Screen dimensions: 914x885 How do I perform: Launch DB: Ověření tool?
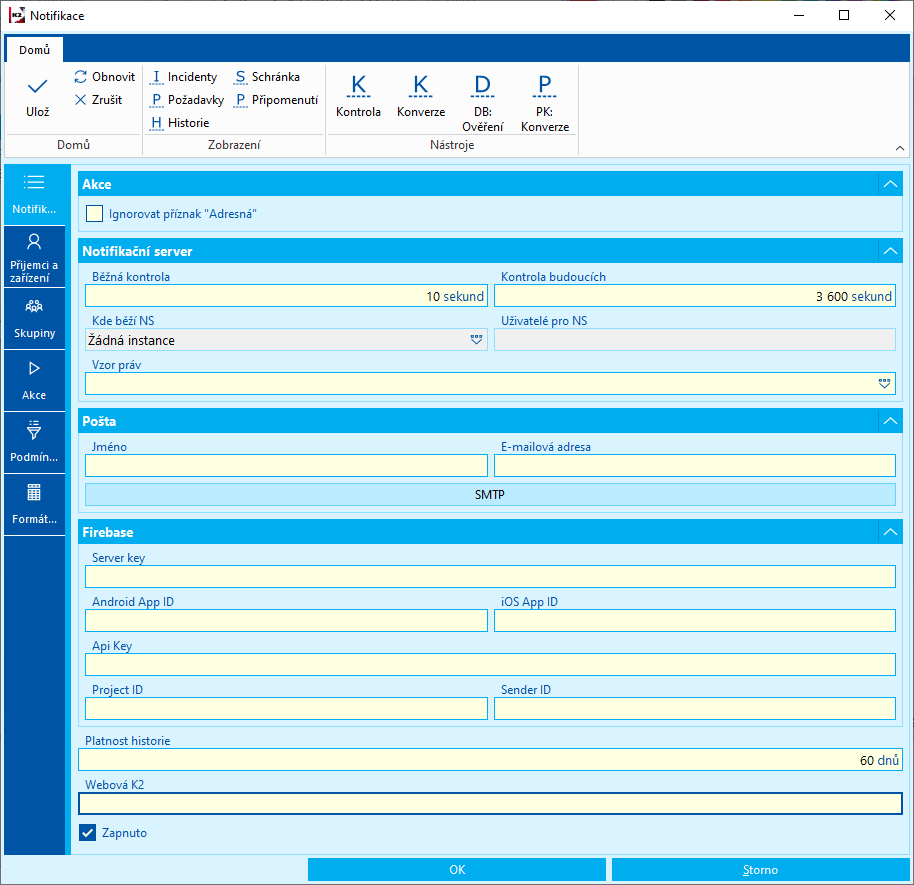tap(482, 101)
